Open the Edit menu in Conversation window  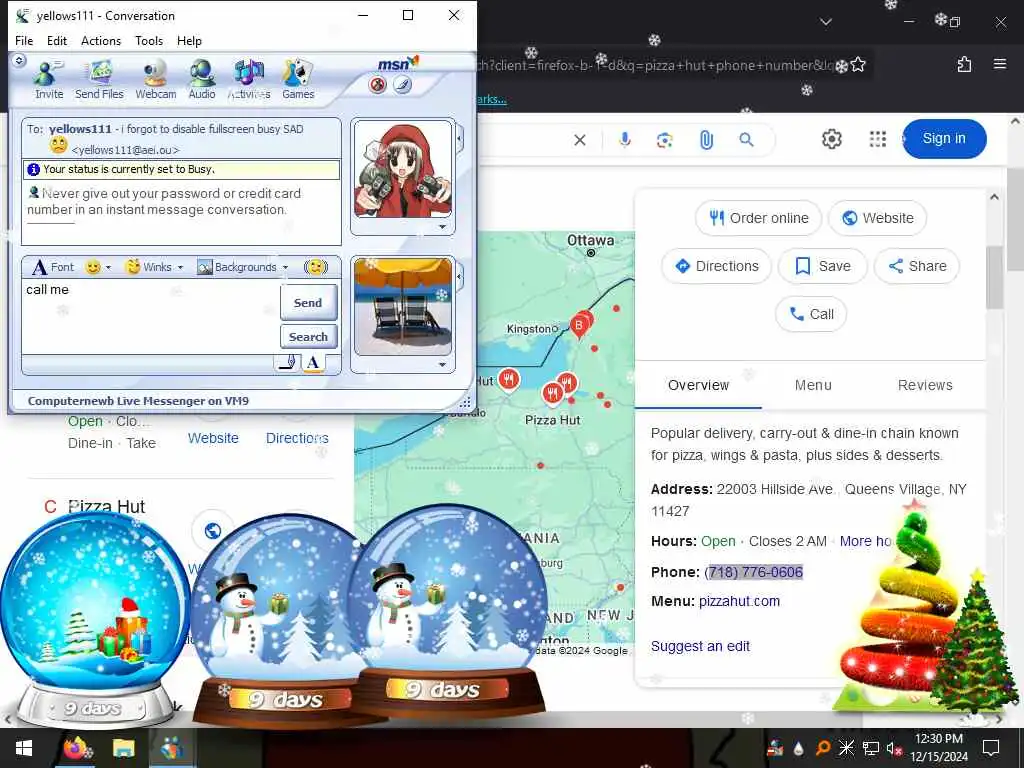(x=57, y=40)
